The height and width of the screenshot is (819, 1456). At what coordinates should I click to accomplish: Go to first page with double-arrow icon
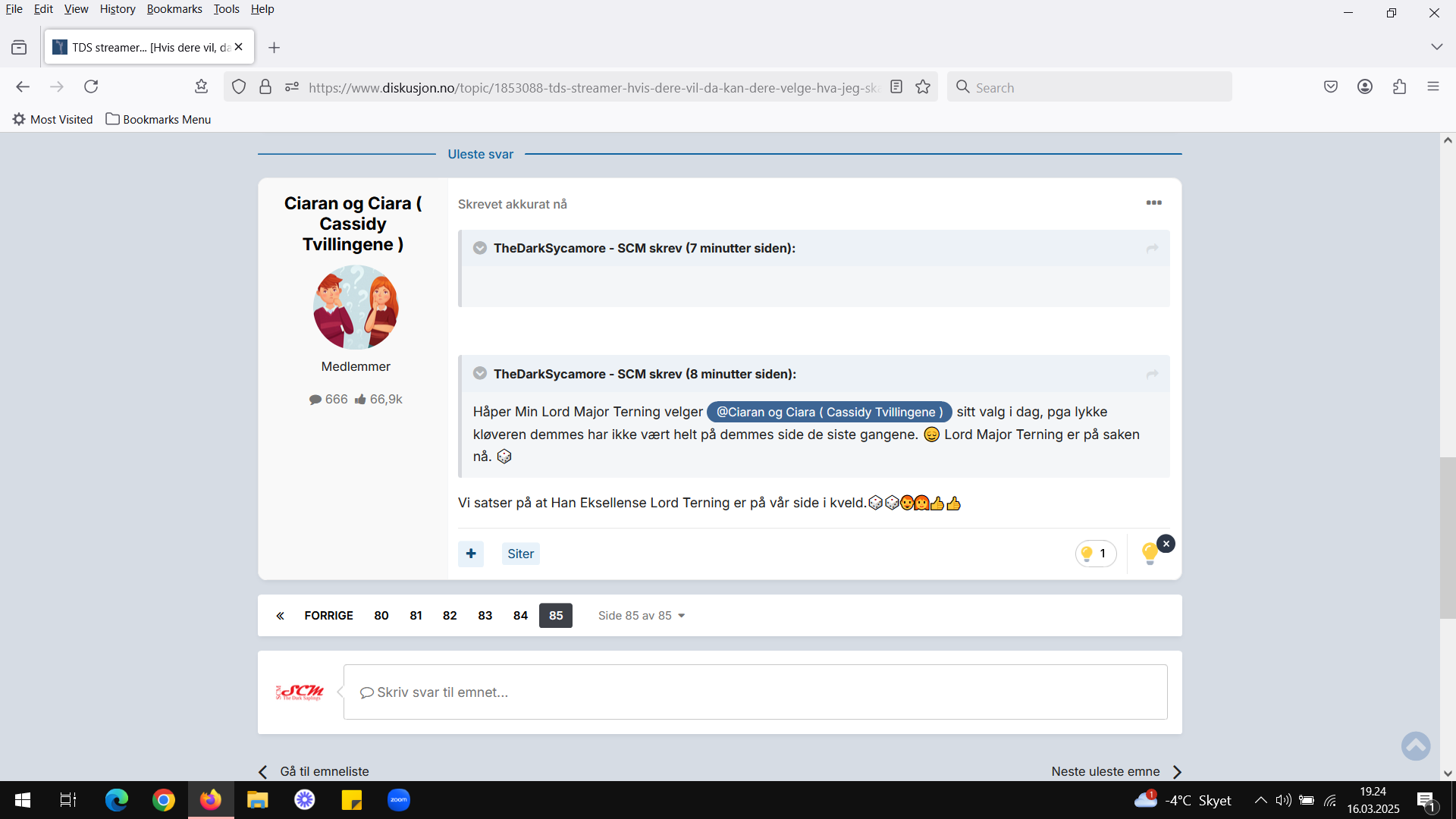pos(280,615)
